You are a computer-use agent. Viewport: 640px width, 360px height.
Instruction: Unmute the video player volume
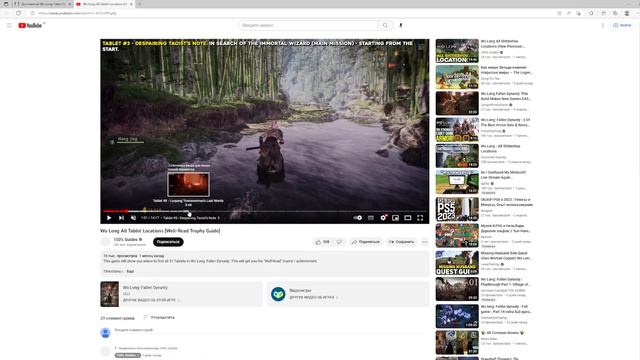(x=133, y=218)
